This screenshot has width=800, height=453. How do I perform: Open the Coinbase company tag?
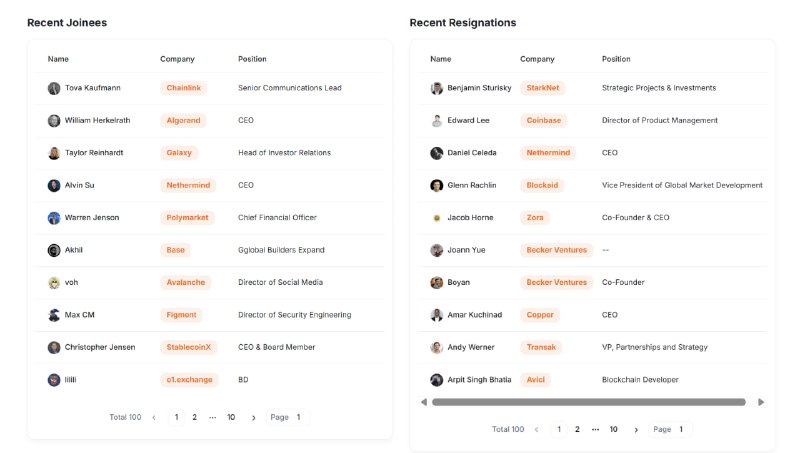pyautogui.click(x=544, y=120)
